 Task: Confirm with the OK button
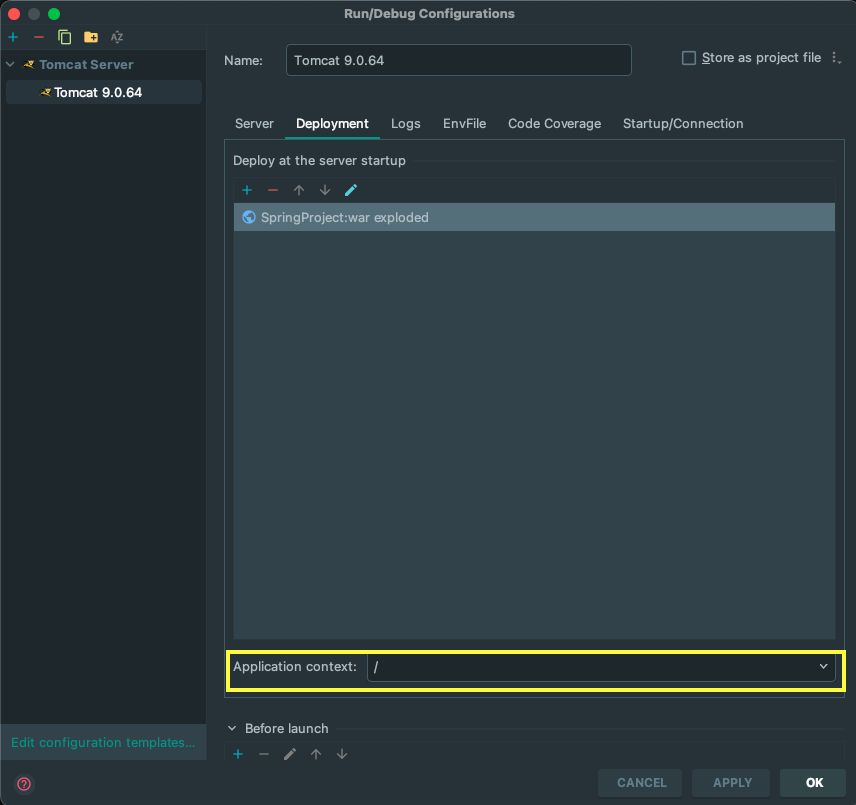tap(813, 783)
